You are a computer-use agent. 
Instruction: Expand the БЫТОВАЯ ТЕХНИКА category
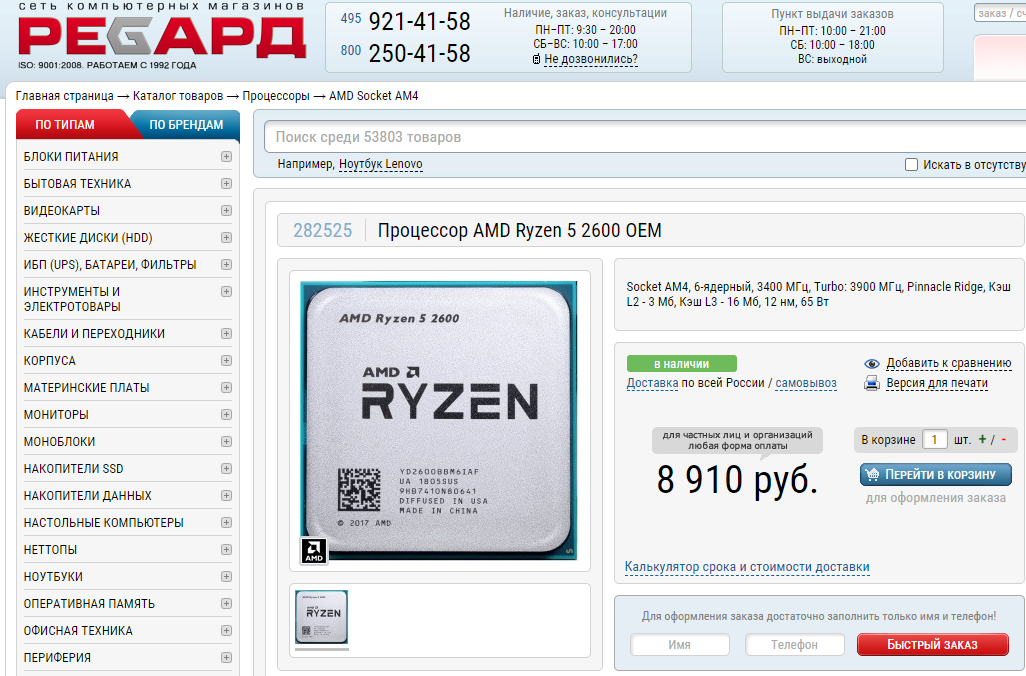[x=226, y=184]
